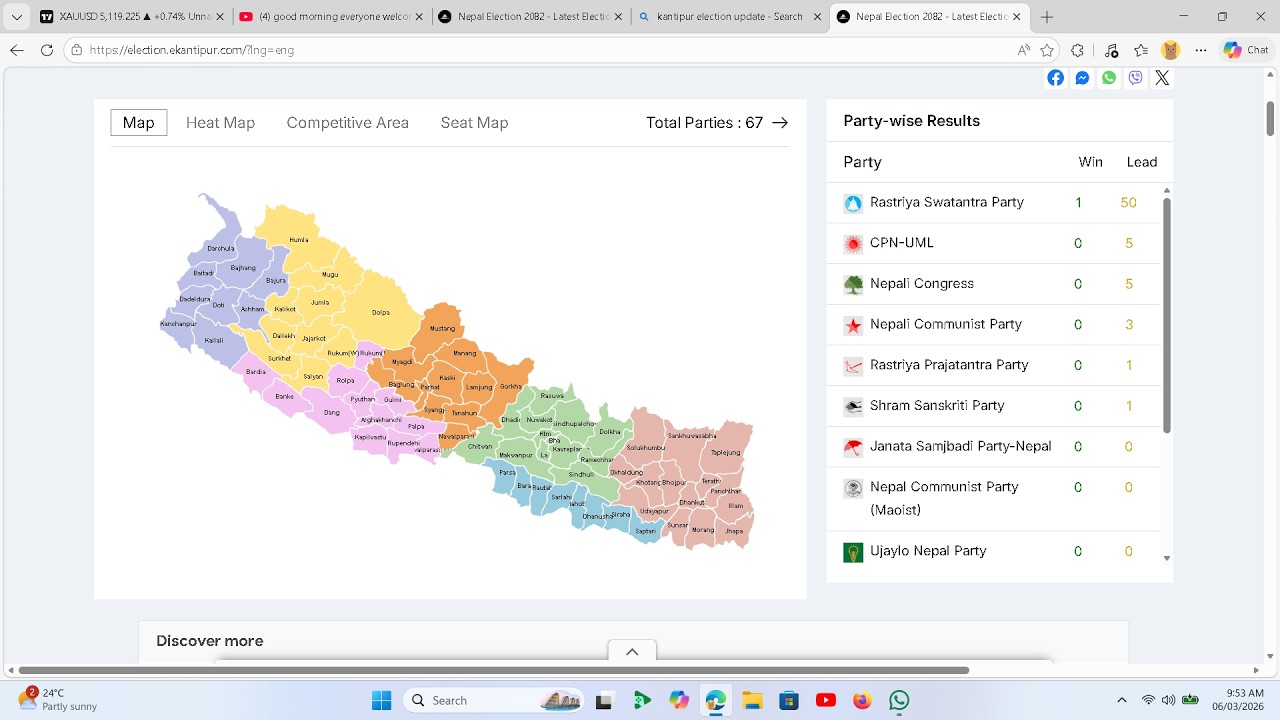This screenshot has height=720, width=1280.
Task: Click the Dolpa district on map
Action: (380, 312)
